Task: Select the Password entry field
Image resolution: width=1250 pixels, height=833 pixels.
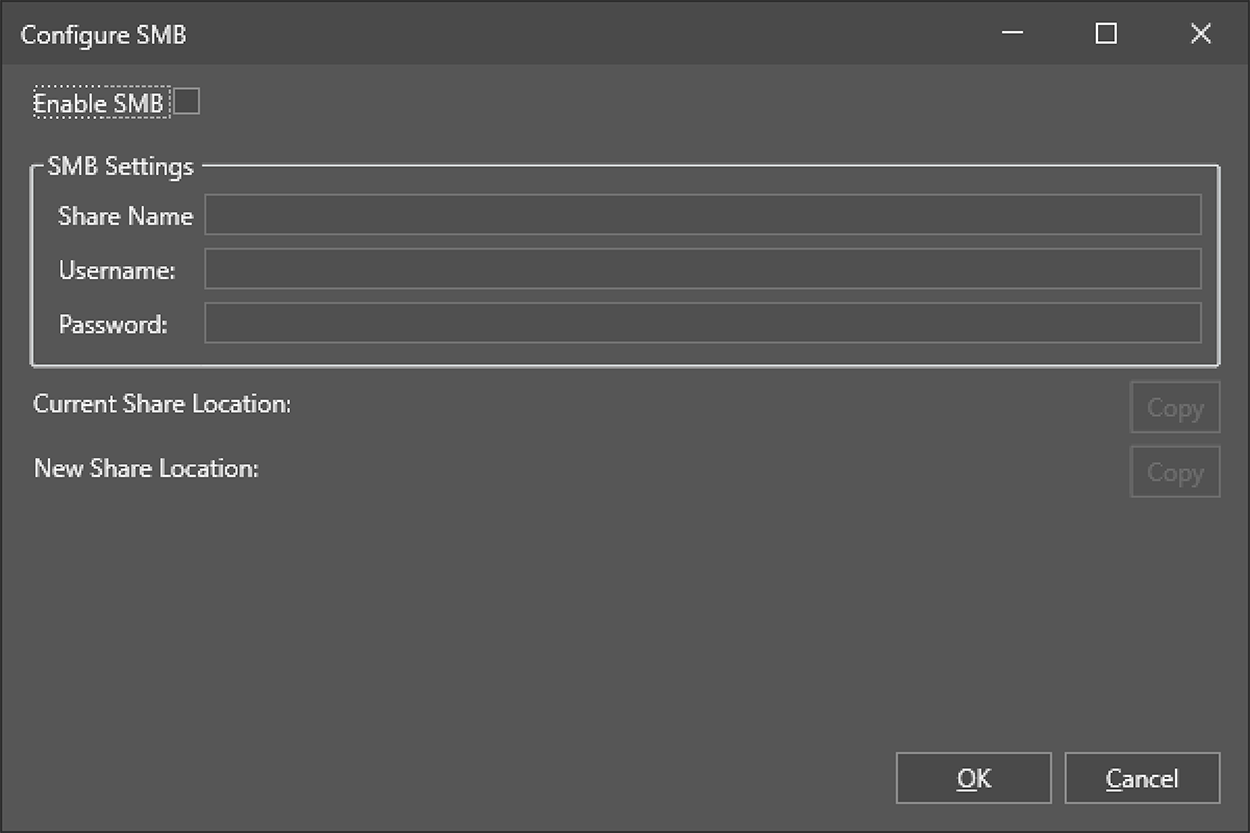Action: point(702,323)
